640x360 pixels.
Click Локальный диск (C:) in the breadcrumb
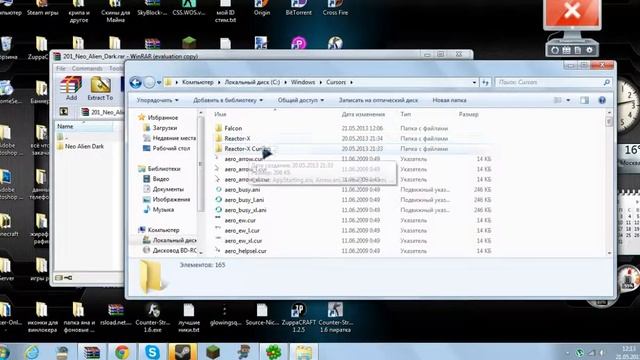252,82
